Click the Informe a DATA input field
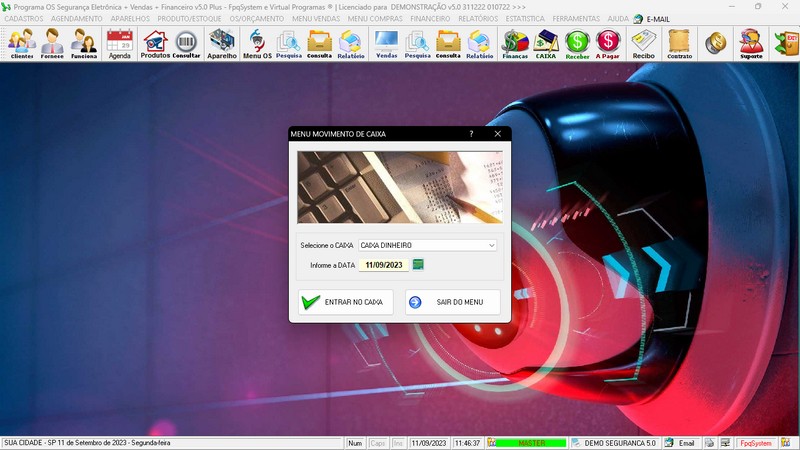The image size is (800, 450). [x=384, y=265]
